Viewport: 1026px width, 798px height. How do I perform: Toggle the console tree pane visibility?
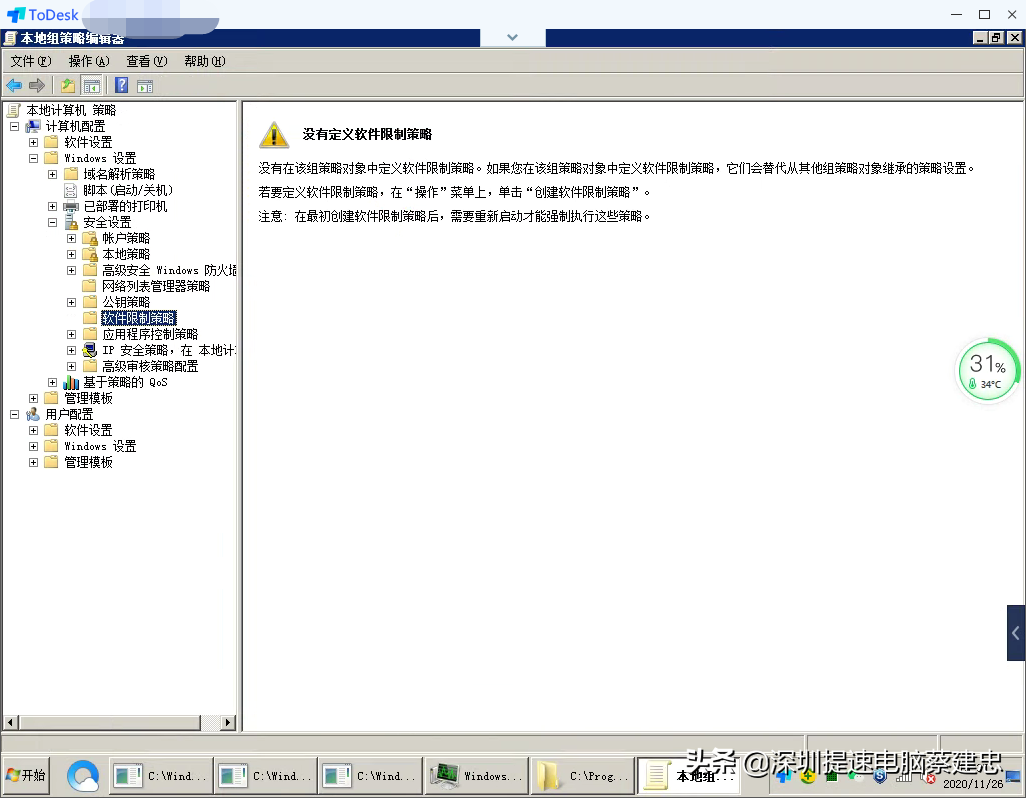92,85
